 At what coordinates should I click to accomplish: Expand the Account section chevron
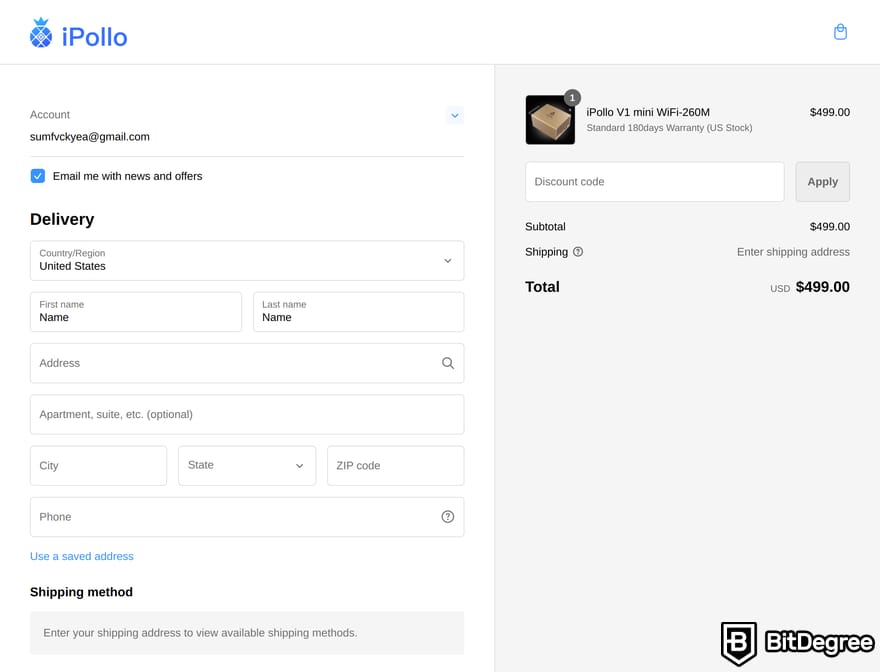tap(455, 115)
